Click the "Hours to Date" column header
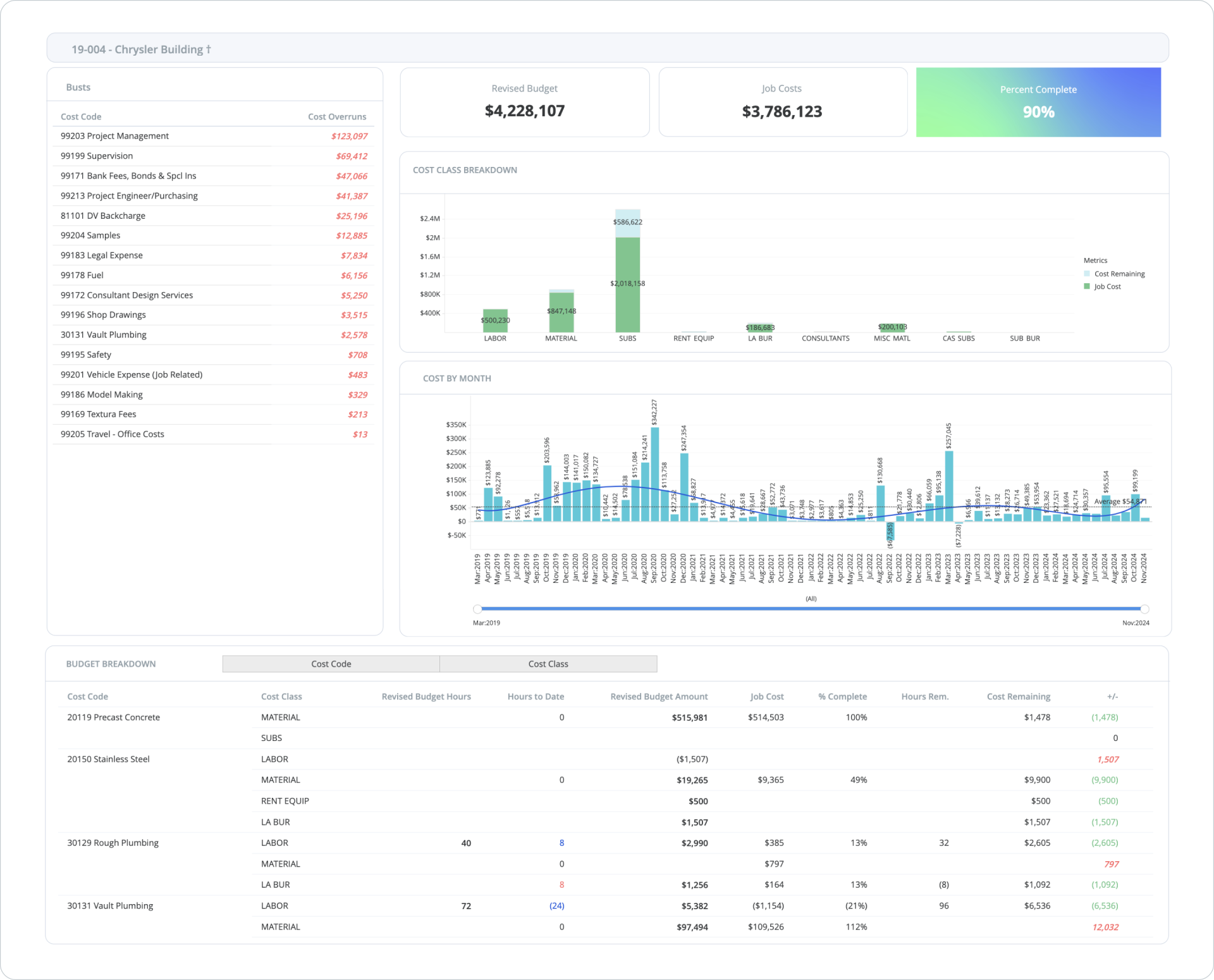 (536, 697)
